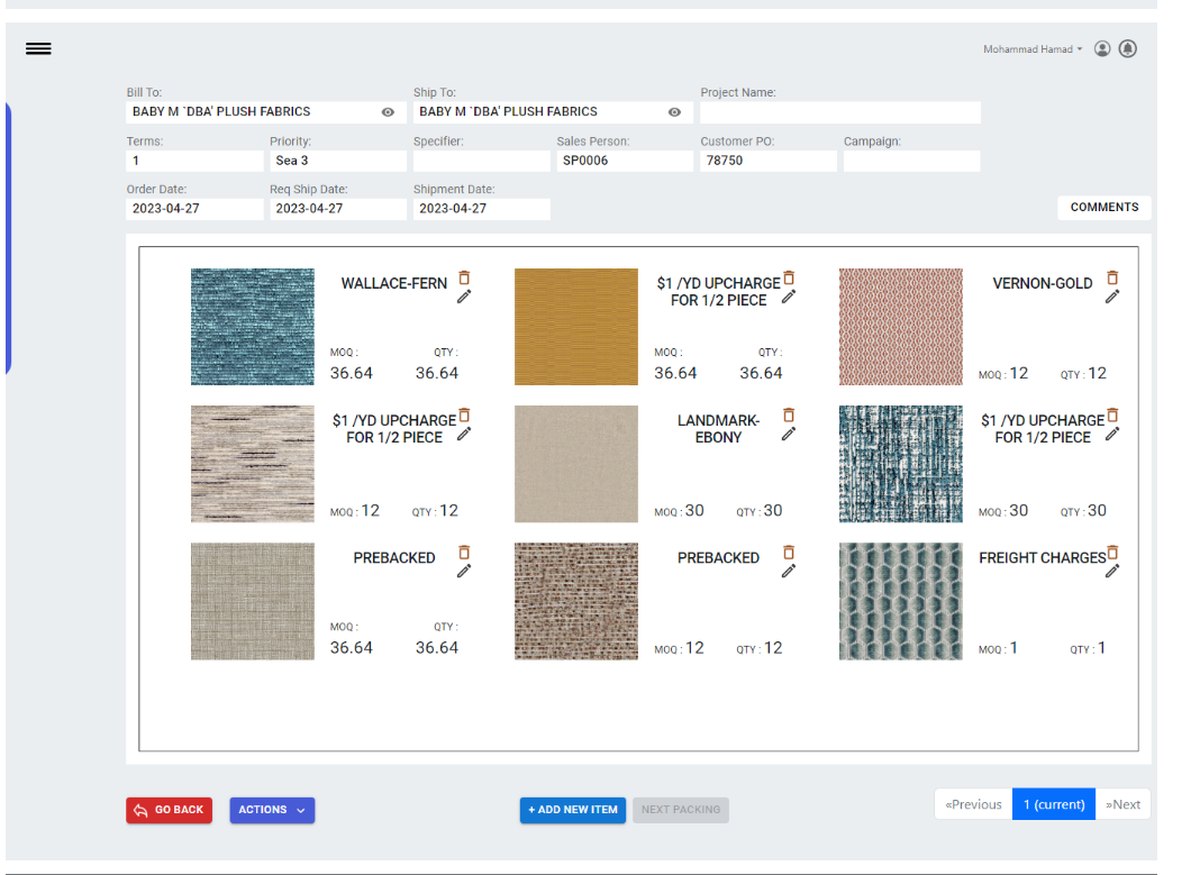
Task: Delete the LANDMARK-EBONY item
Action: point(788,415)
